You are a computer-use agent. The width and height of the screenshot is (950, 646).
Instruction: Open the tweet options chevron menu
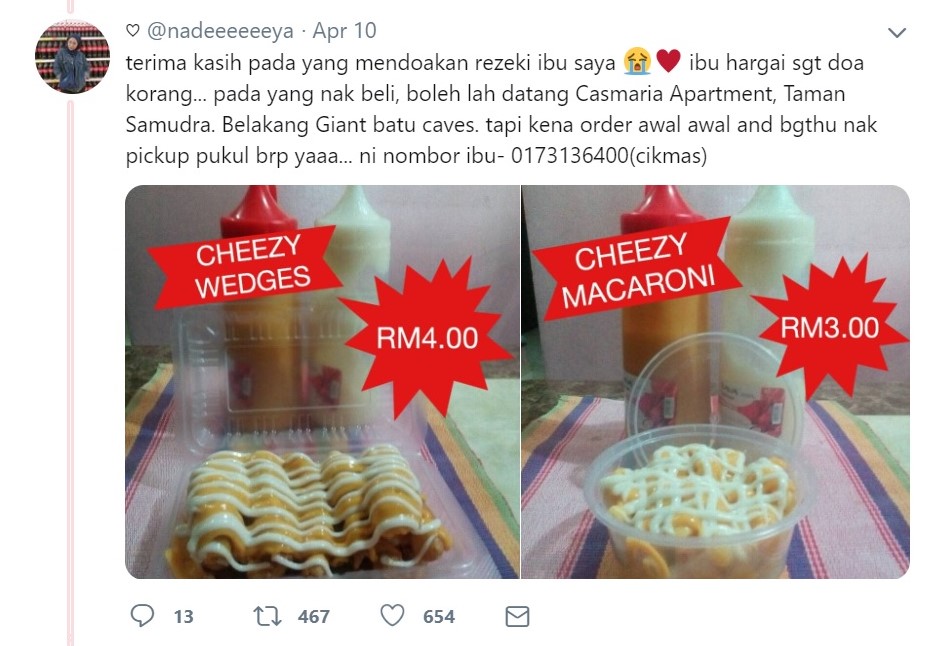(897, 32)
